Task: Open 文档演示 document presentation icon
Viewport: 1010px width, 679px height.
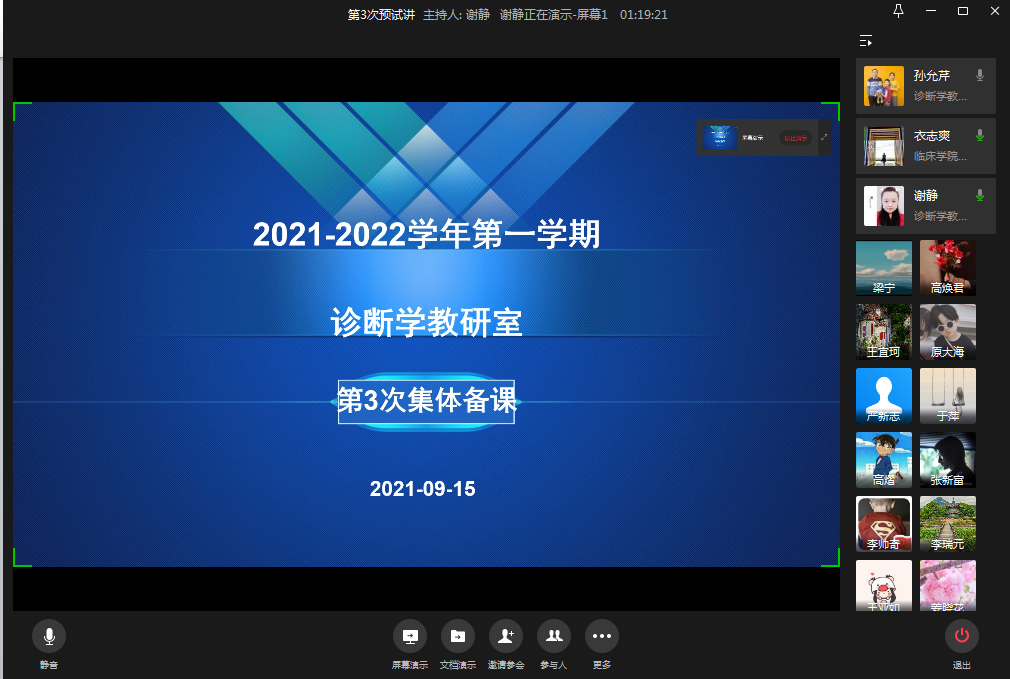Action: tap(457, 636)
